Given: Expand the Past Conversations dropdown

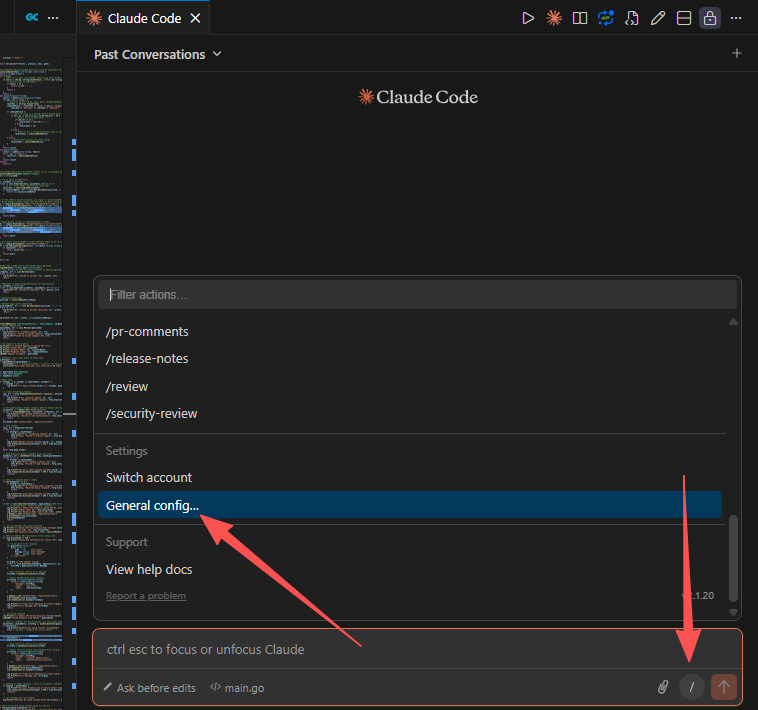Looking at the screenshot, I should click(158, 54).
